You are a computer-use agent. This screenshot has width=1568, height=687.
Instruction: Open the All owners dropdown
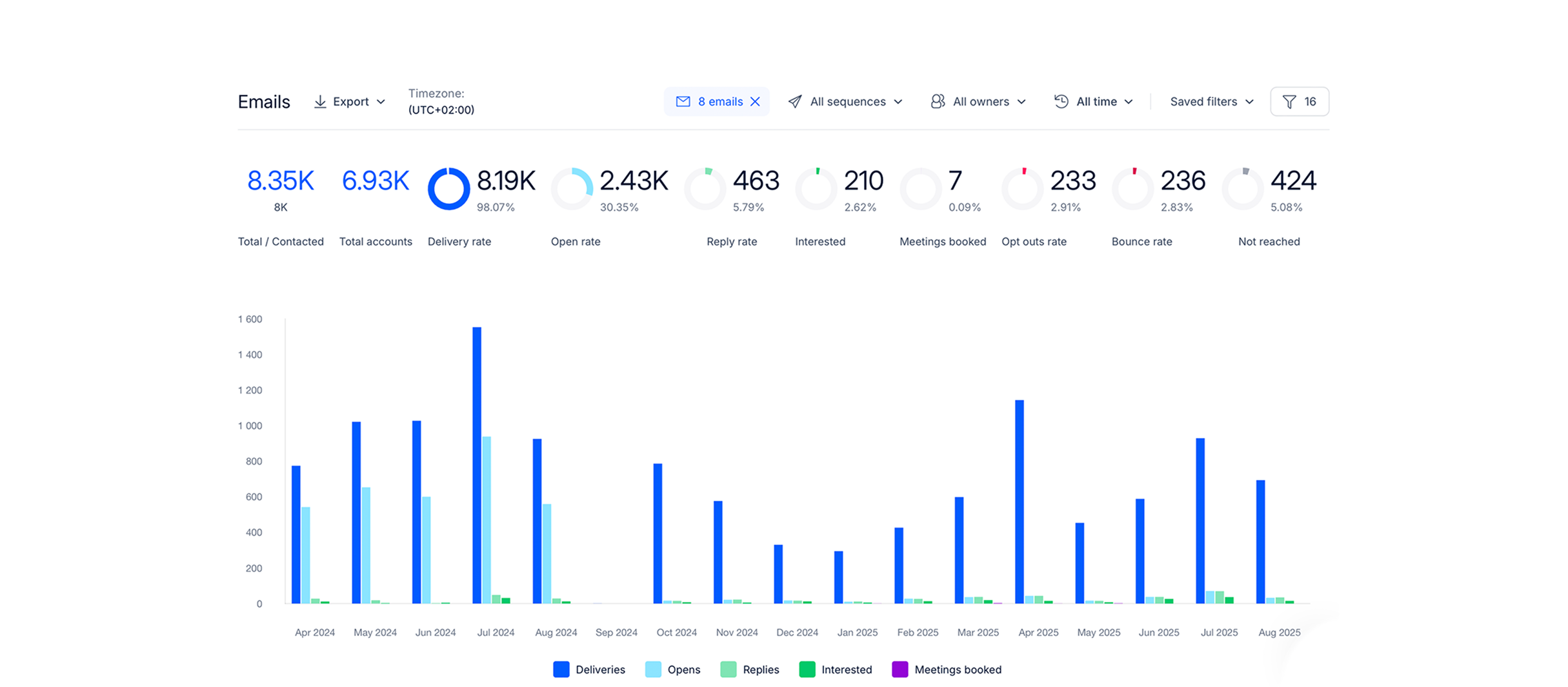989,102
